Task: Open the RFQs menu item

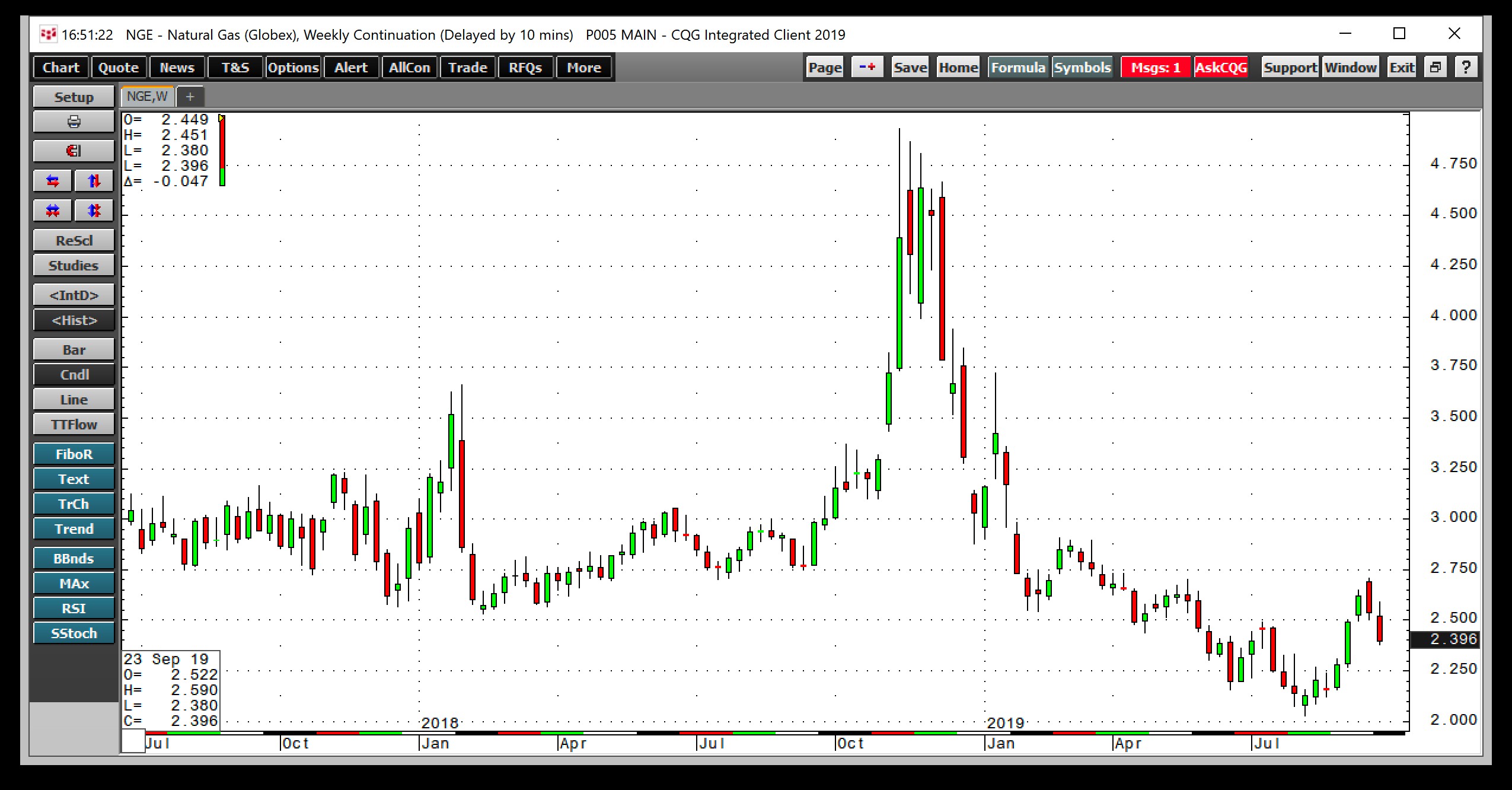Action: coord(525,67)
